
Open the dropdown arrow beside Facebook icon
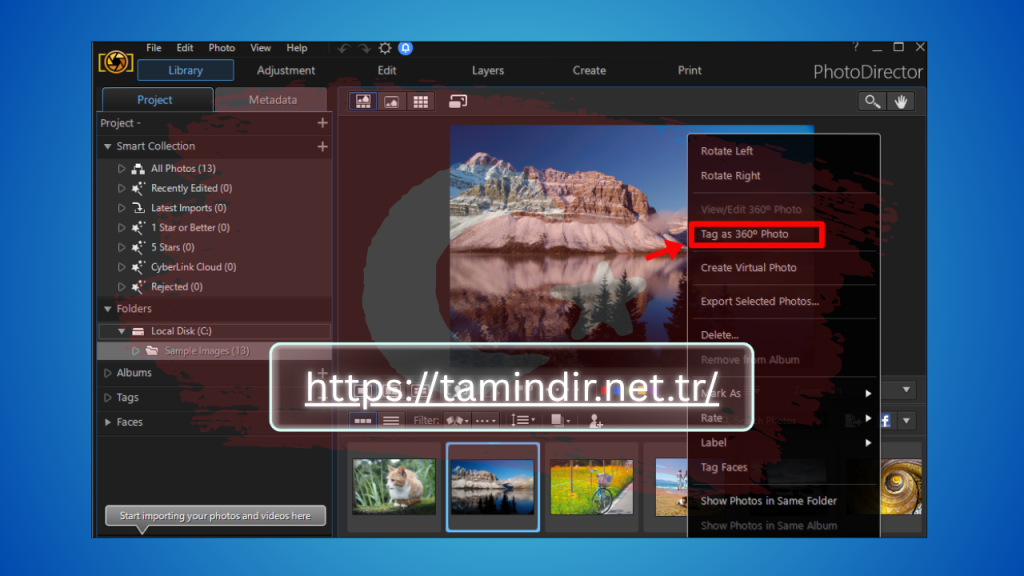[x=907, y=421]
